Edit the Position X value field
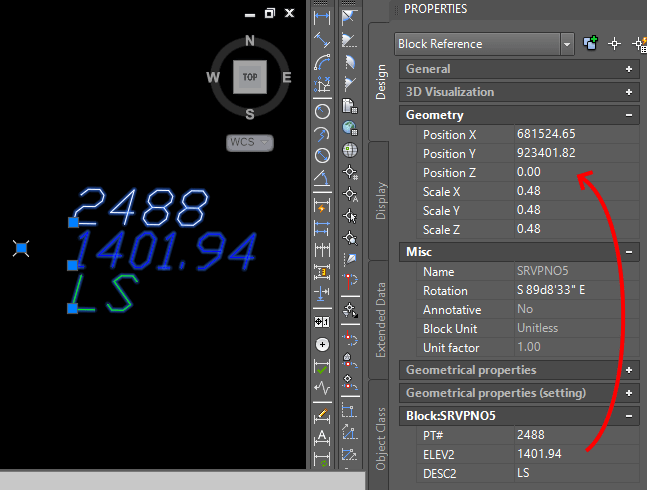Screen dimensions: 647x490 pos(576,134)
